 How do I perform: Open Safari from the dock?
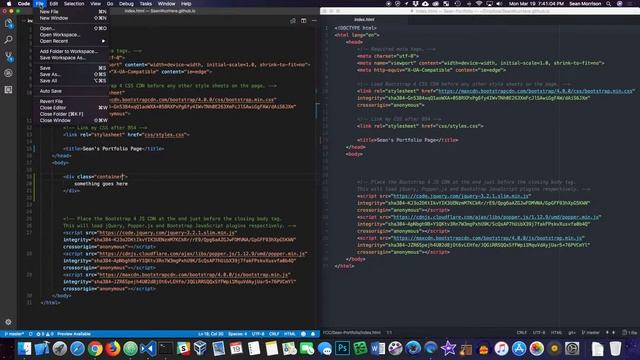tap(77, 349)
